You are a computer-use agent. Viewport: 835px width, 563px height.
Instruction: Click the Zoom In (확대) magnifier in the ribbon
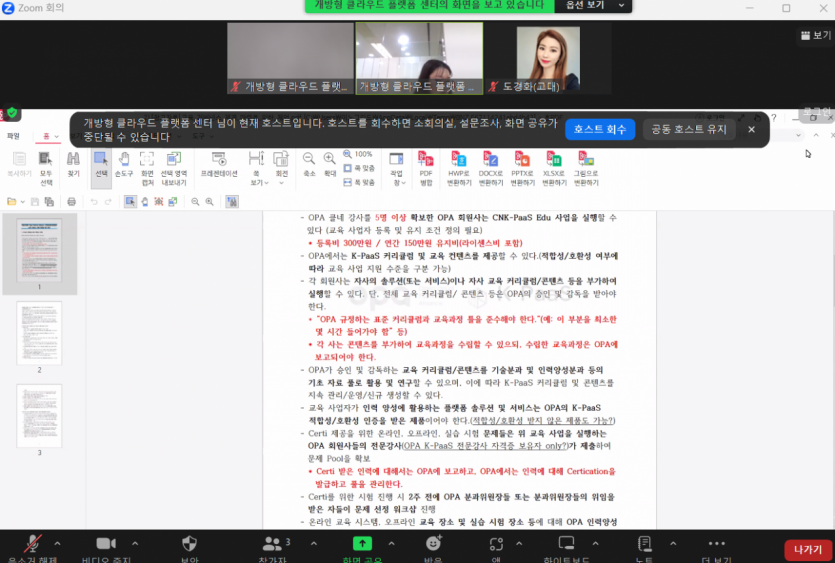[330, 164]
